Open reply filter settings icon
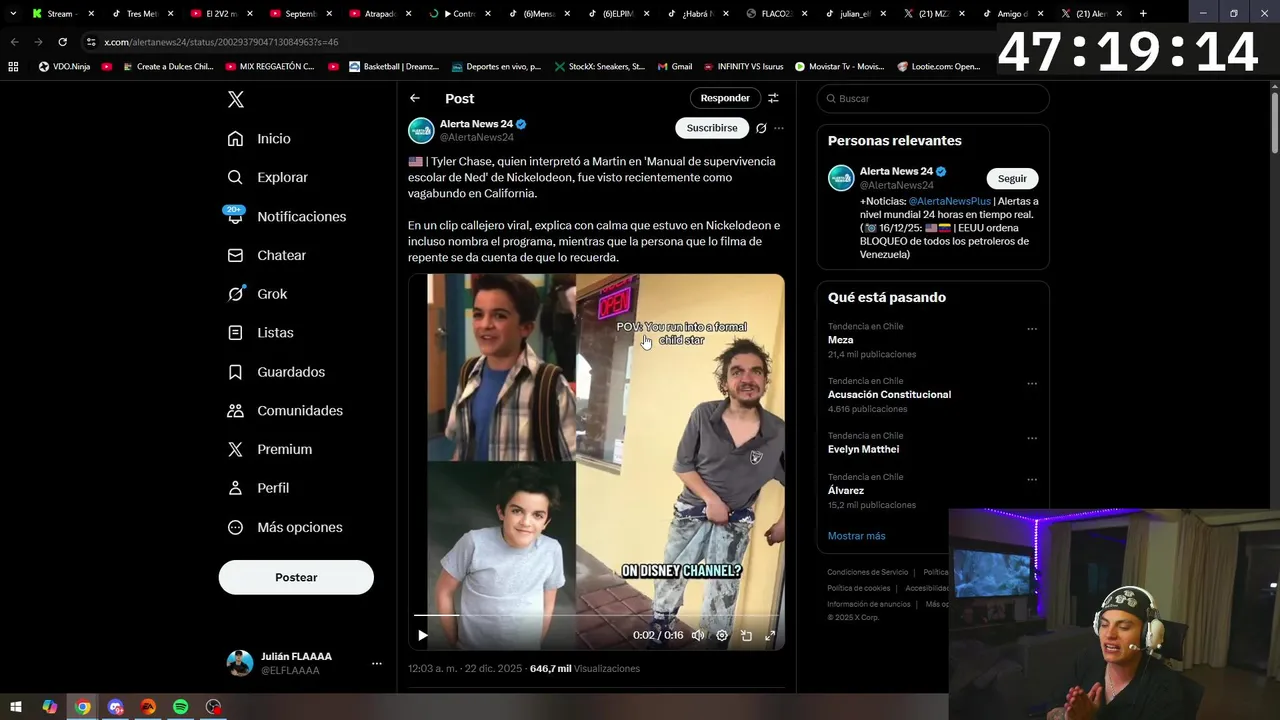The width and height of the screenshot is (1280, 720). 773,98
